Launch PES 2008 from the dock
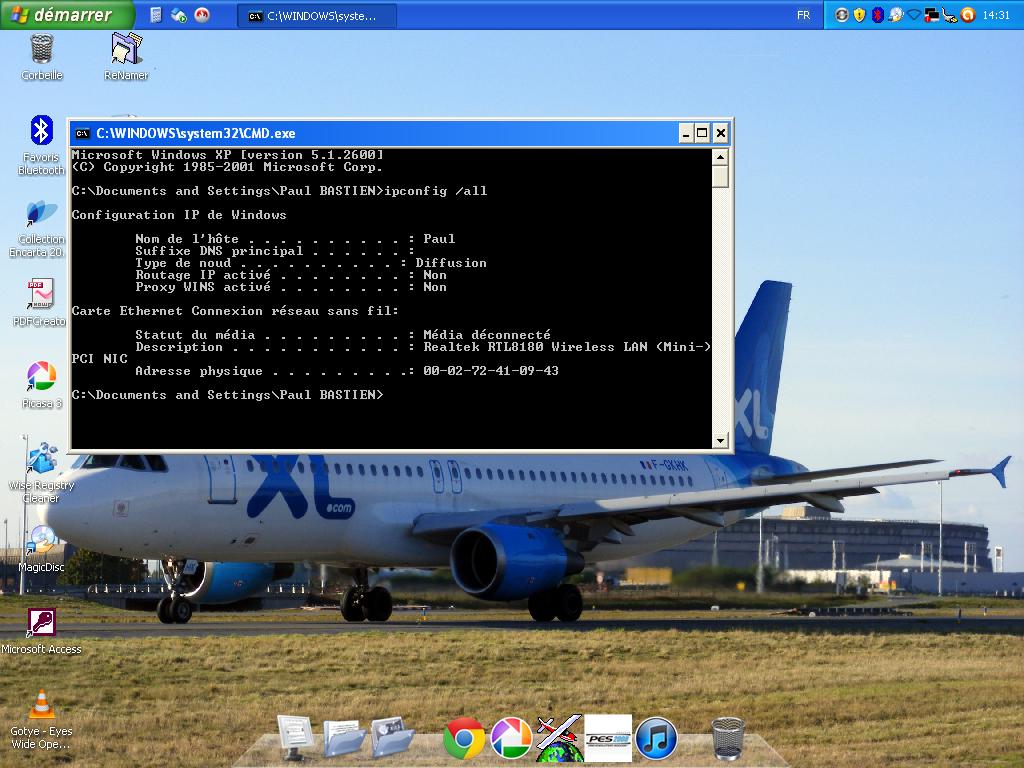The height and width of the screenshot is (768, 1024). click(608, 738)
